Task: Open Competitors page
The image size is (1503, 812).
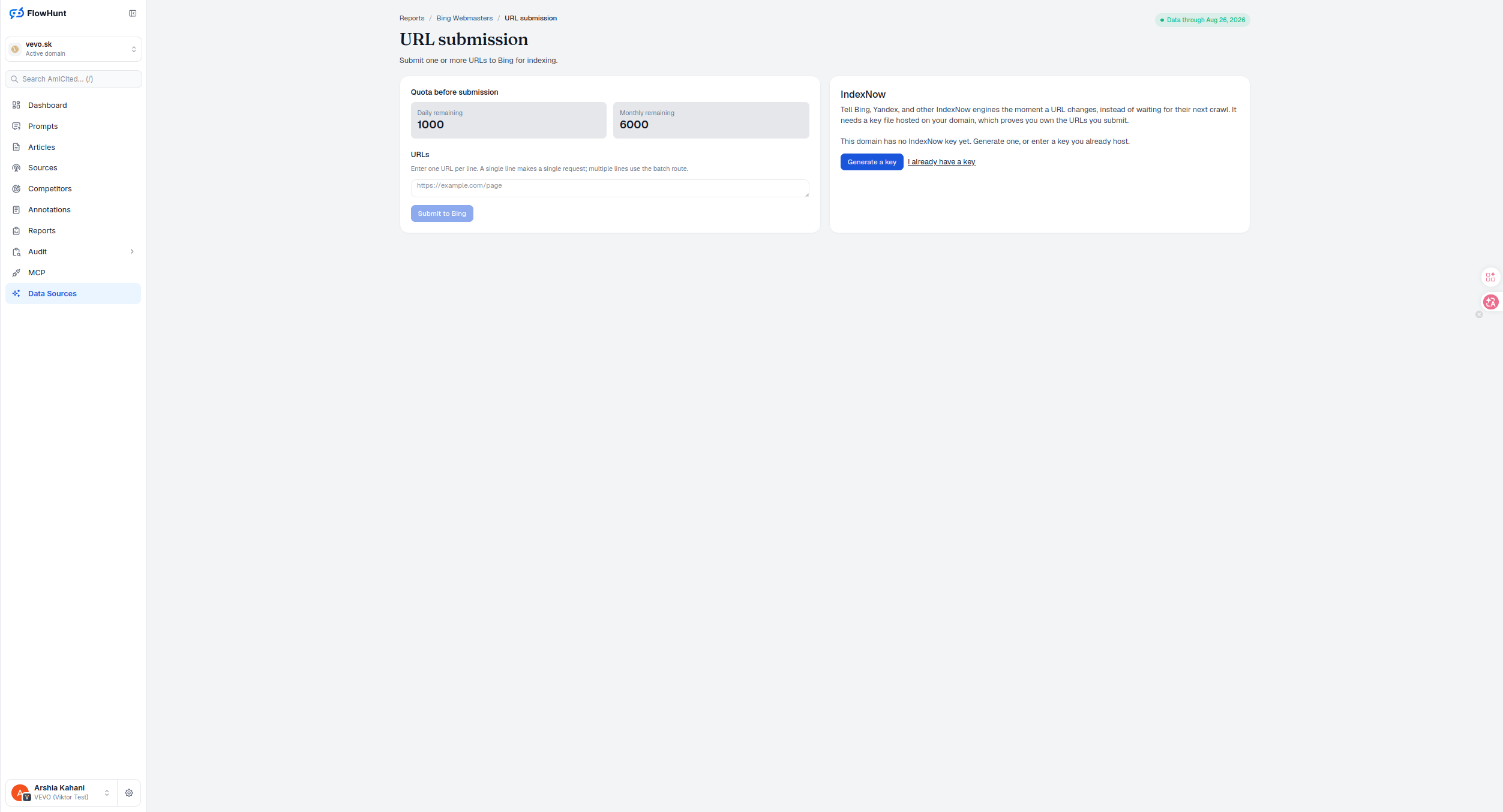Action: coord(73,189)
